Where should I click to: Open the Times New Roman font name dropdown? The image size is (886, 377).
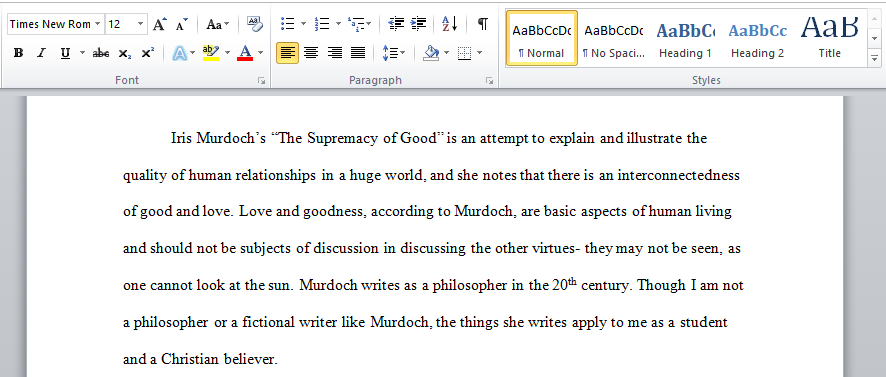[98, 24]
